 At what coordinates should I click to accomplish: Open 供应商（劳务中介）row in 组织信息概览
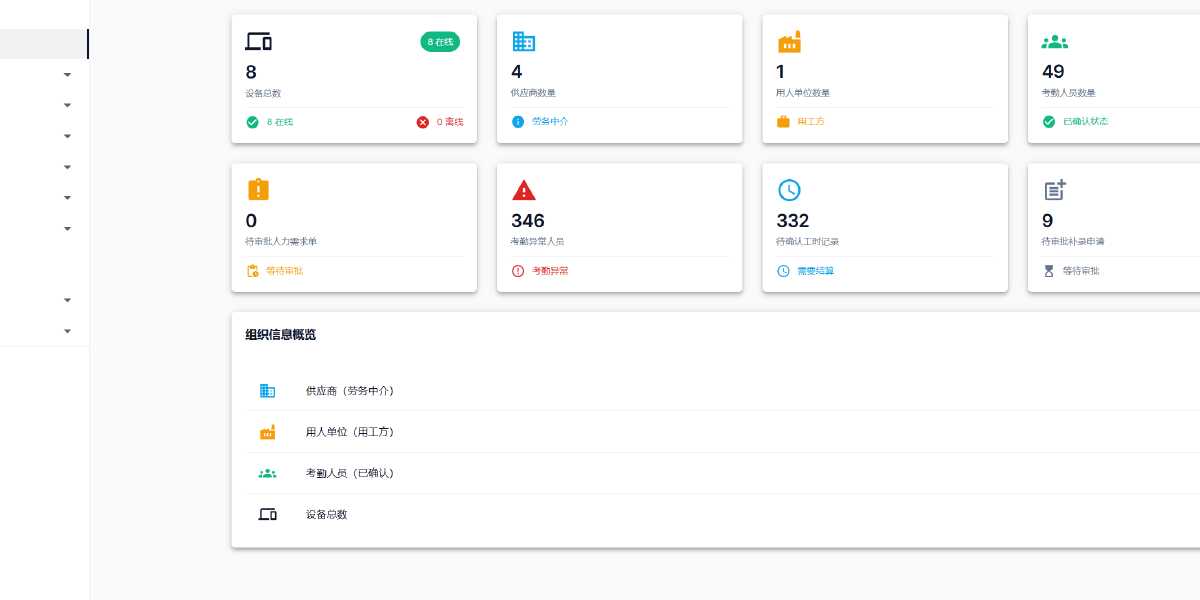[349, 391]
